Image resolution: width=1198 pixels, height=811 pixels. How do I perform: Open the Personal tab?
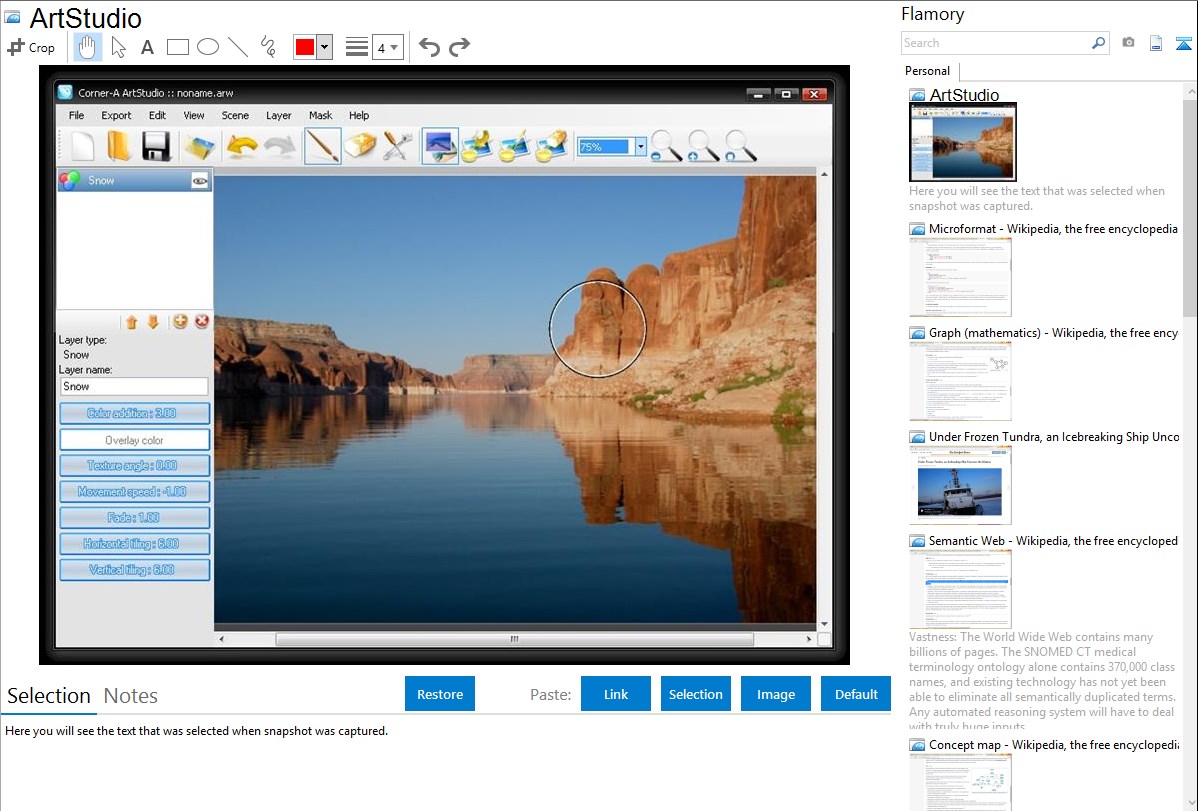927,71
